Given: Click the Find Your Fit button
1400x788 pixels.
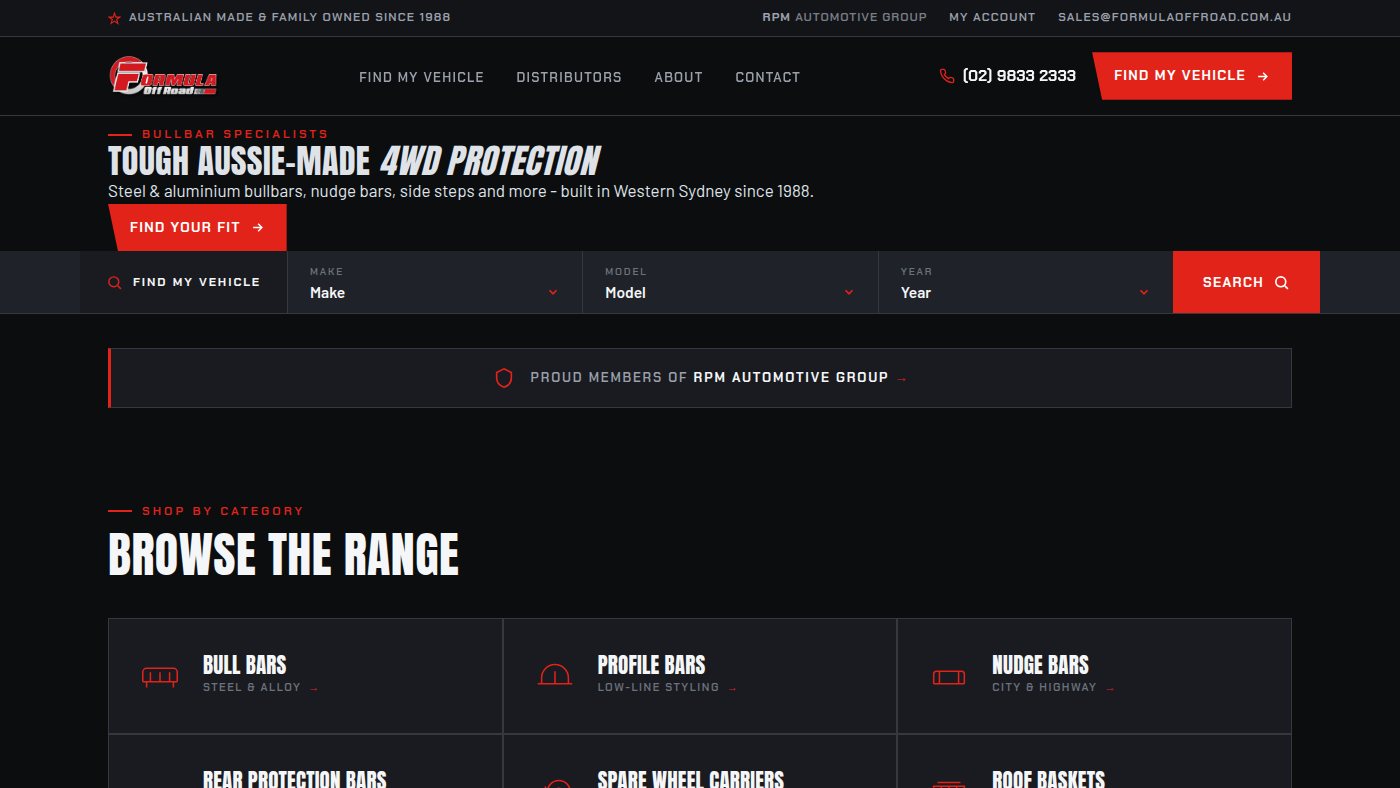Looking at the screenshot, I should point(197,228).
